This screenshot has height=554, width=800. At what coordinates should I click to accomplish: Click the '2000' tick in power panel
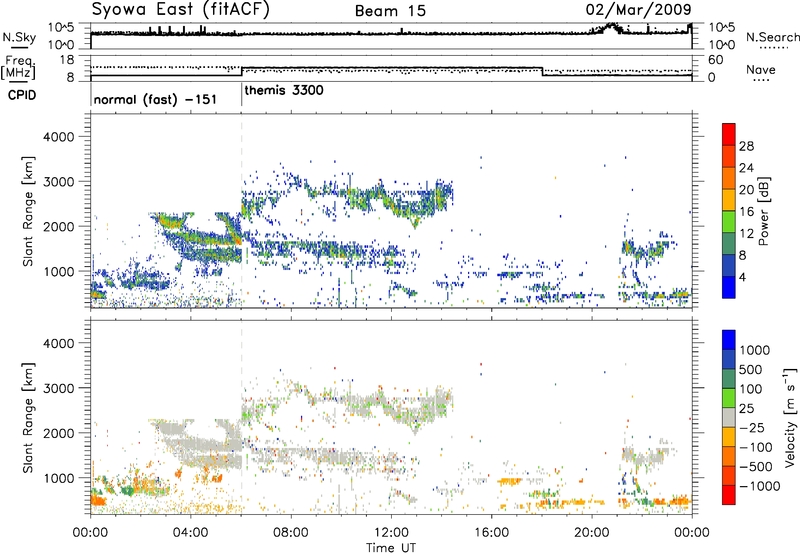click(58, 226)
